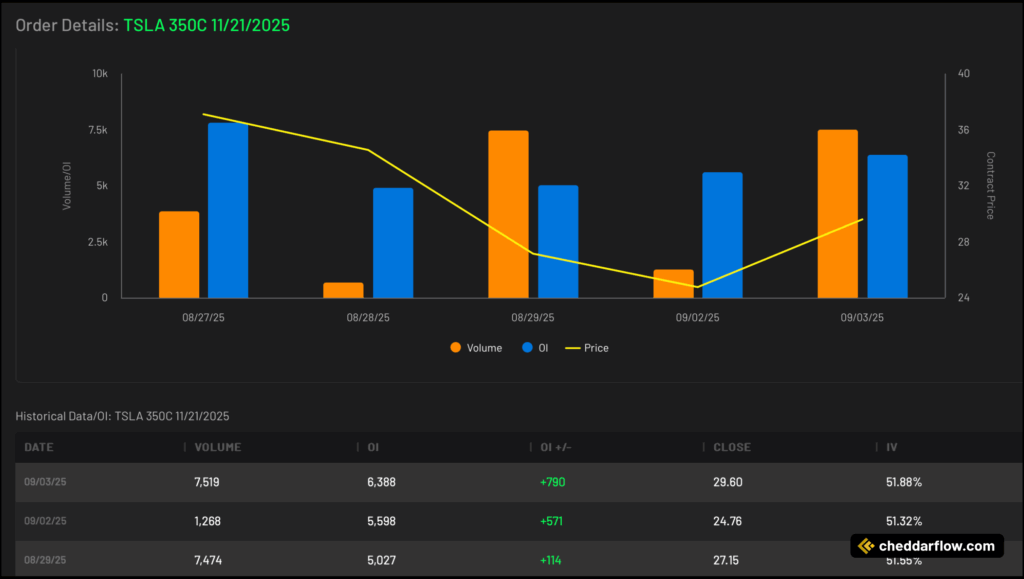The width and height of the screenshot is (1024, 579).
Task: Click the 08/29/25 orange volume bar
Action: click(x=508, y=214)
